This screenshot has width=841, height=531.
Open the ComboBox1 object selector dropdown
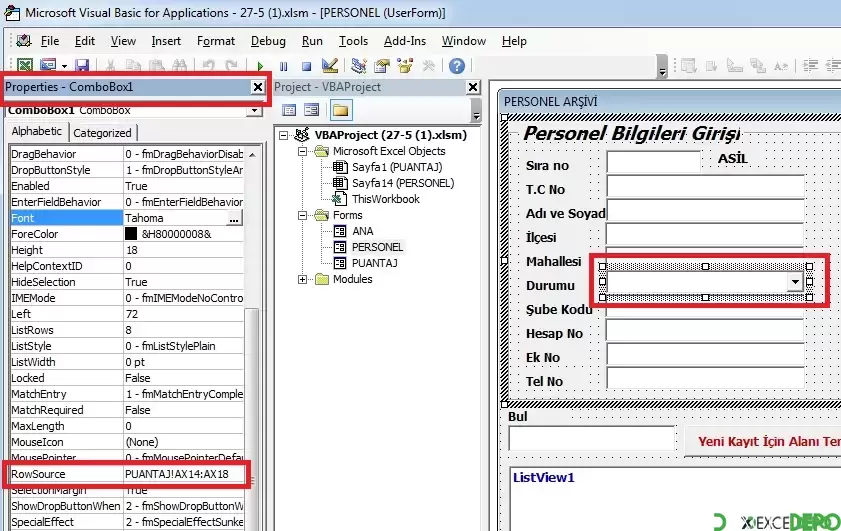coord(254,111)
